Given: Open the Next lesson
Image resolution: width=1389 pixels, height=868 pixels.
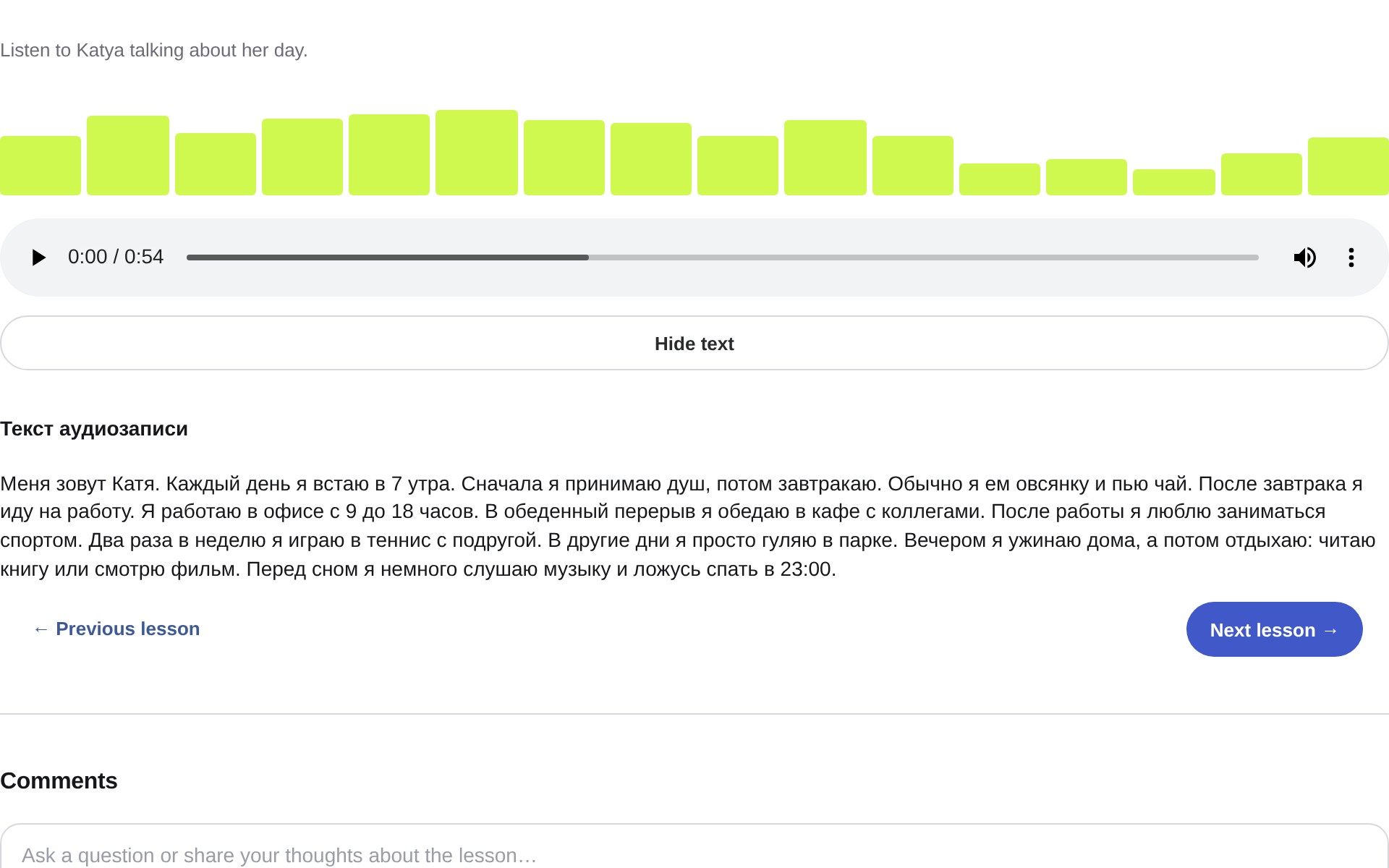Looking at the screenshot, I should pyautogui.click(x=1274, y=629).
